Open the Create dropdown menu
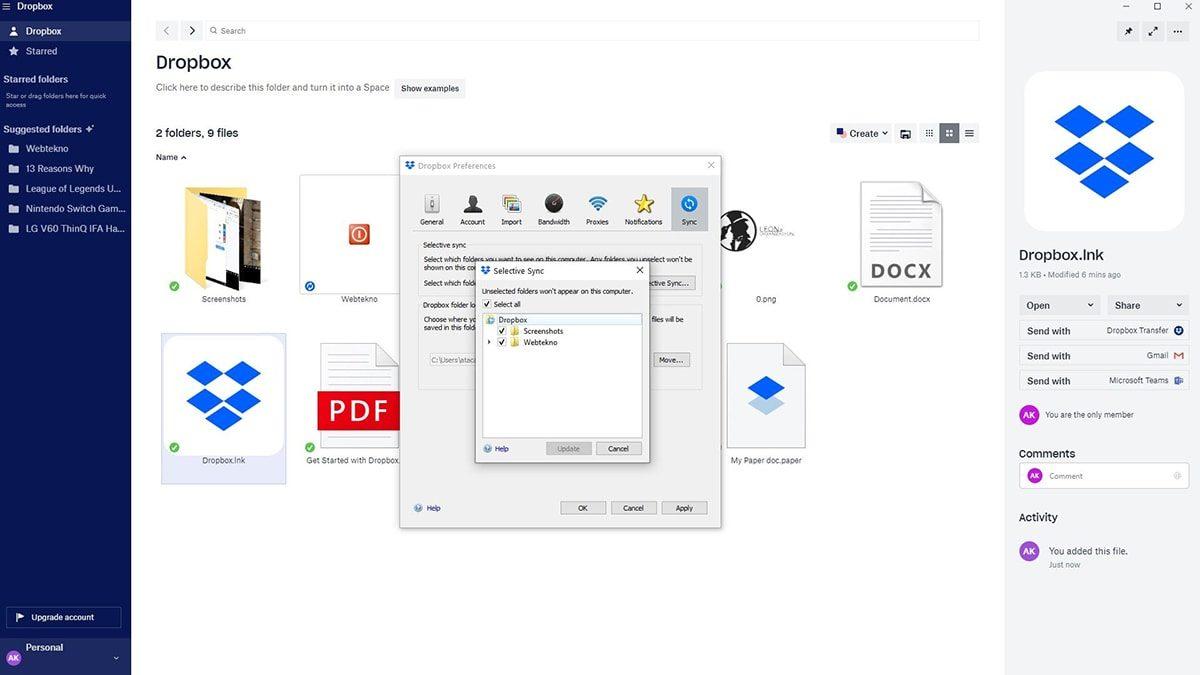Image resolution: width=1200 pixels, height=675 pixels. click(x=861, y=132)
